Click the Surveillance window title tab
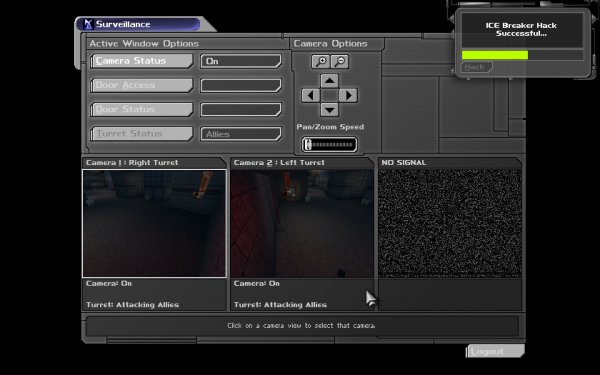Image resolution: width=600 pixels, height=375 pixels. [x=139, y=24]
